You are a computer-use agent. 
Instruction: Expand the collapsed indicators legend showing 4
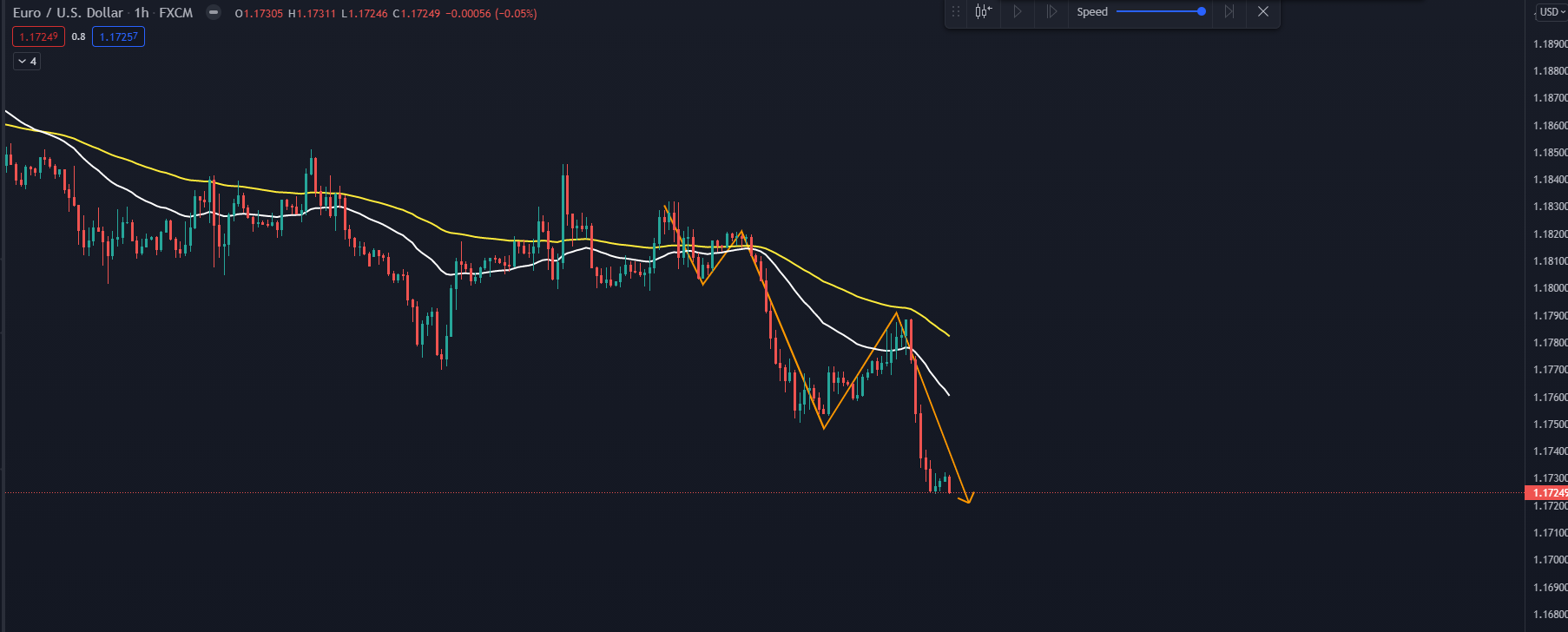pos(27,62)
